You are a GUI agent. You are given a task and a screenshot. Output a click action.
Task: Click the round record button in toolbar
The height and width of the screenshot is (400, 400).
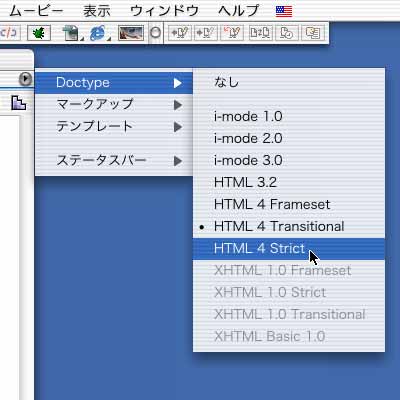pos(155,33)
